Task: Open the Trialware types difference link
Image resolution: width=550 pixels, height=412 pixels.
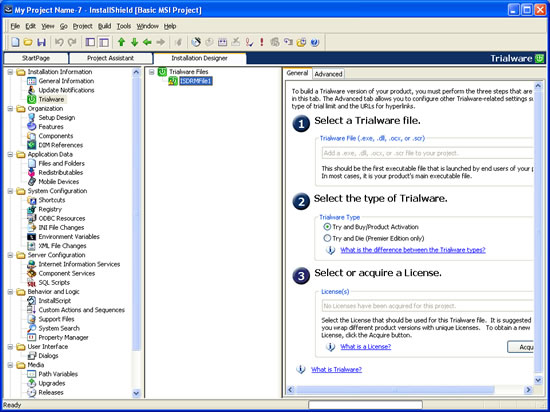Action: click(413, 250)
